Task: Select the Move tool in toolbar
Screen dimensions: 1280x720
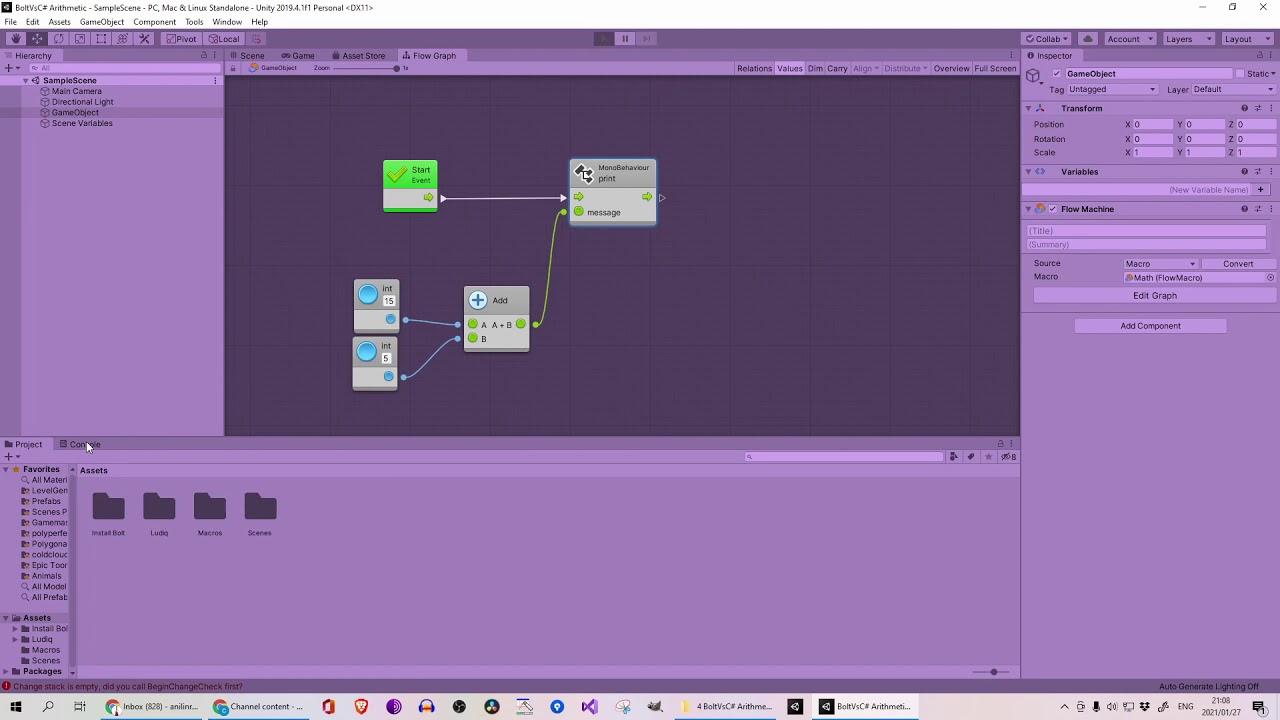Action: click(37, 39)
